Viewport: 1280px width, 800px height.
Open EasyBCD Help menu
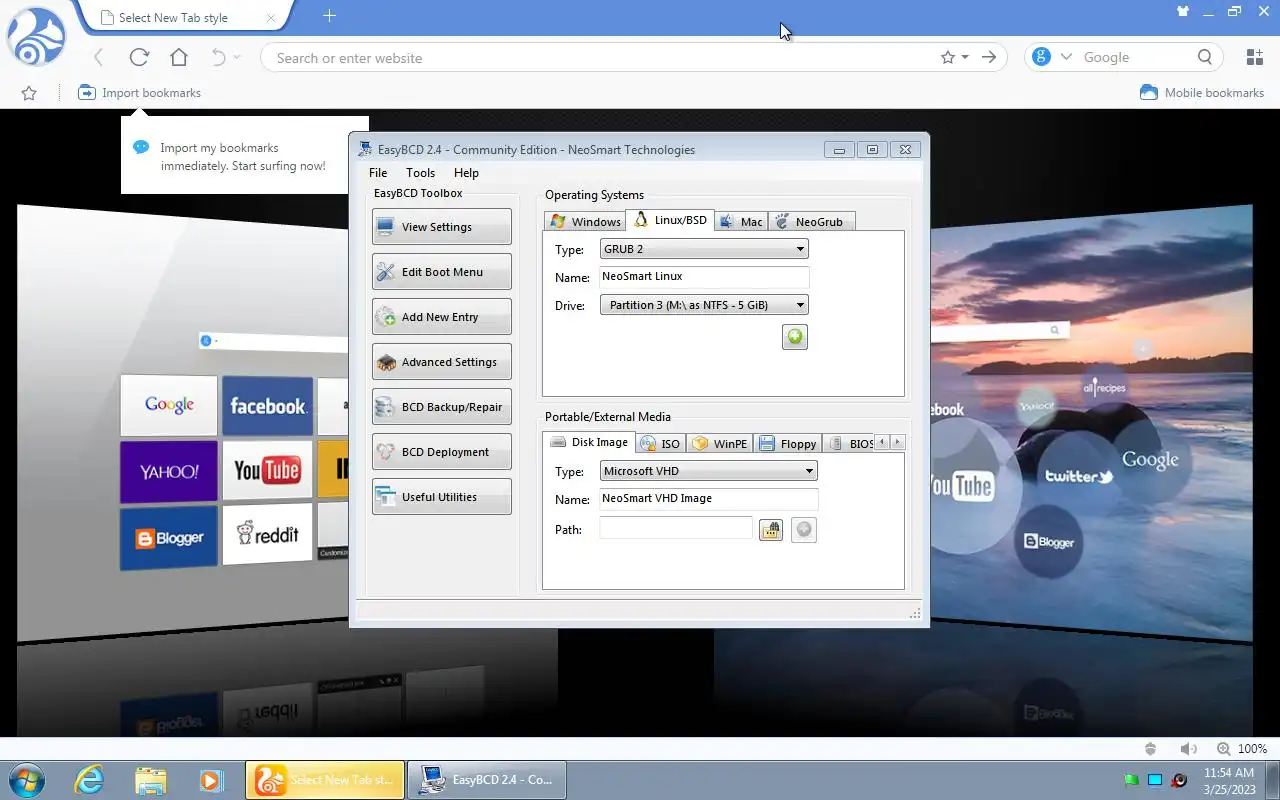point(466,173)
